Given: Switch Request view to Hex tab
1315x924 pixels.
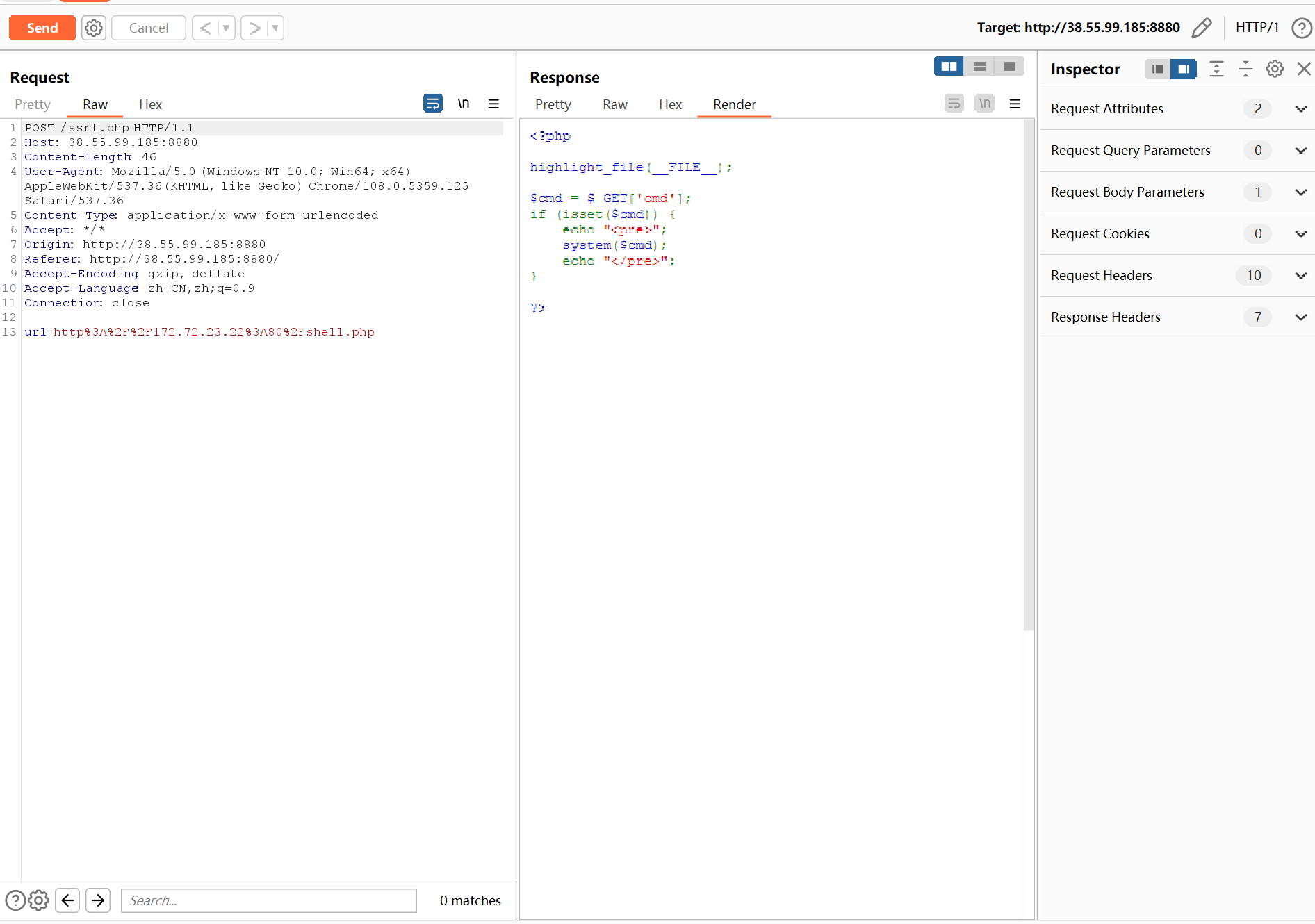Looking at the screenshot, I should 150,104.
